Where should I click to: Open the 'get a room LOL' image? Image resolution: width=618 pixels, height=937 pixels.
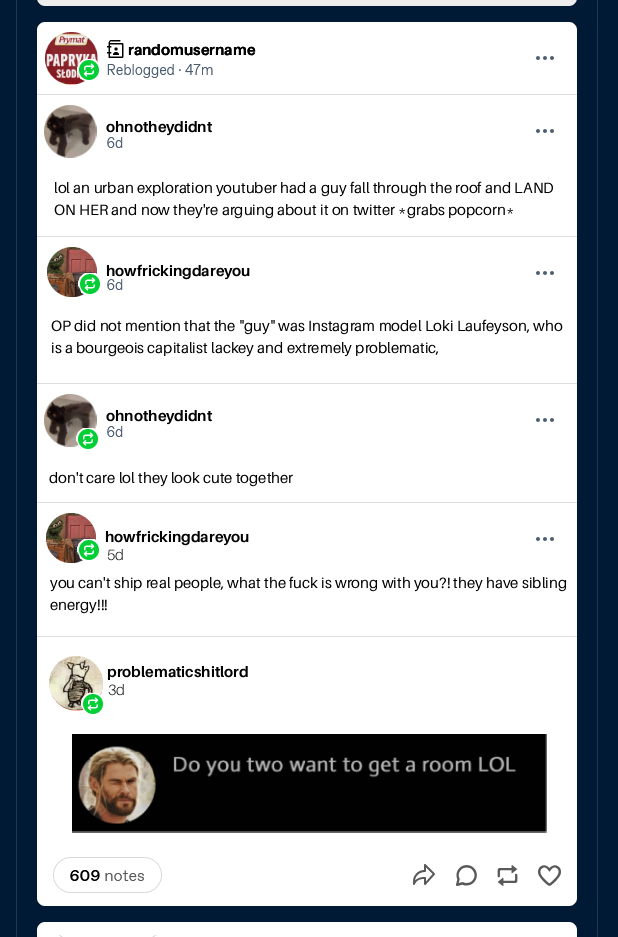pos(309,783)
